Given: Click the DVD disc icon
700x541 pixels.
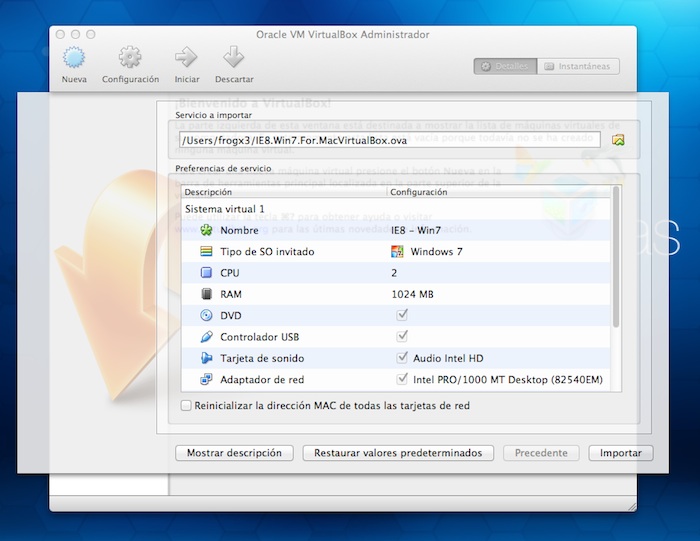Looking at the screenshot, I should tap(207, 316).
